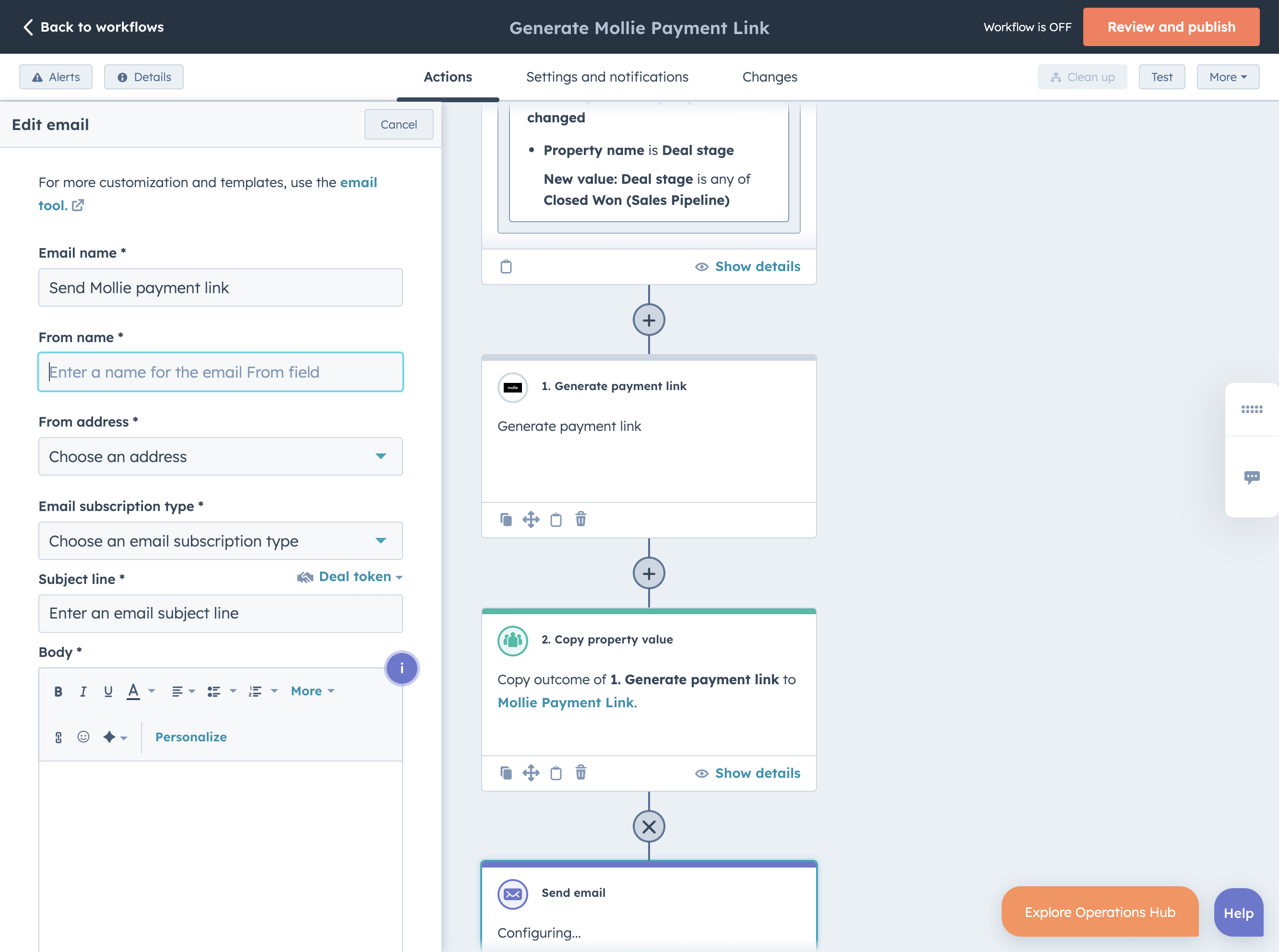This screenshot has width=1279, height=952.
Task: Open the workflow Details
Action: click(x=144, y=77)
